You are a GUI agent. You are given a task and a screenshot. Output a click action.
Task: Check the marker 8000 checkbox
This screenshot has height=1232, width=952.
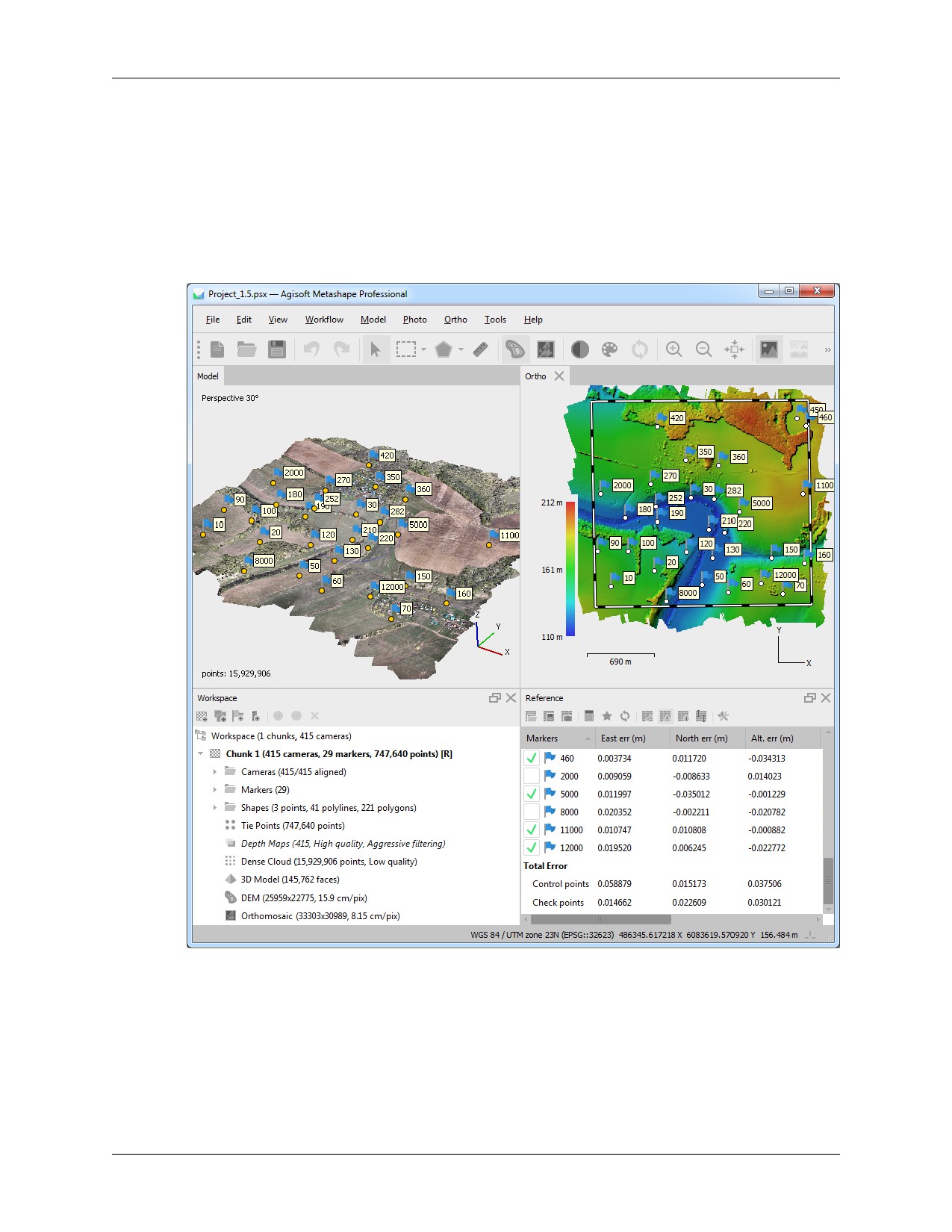pyautogui.click(x=532, y=812)
